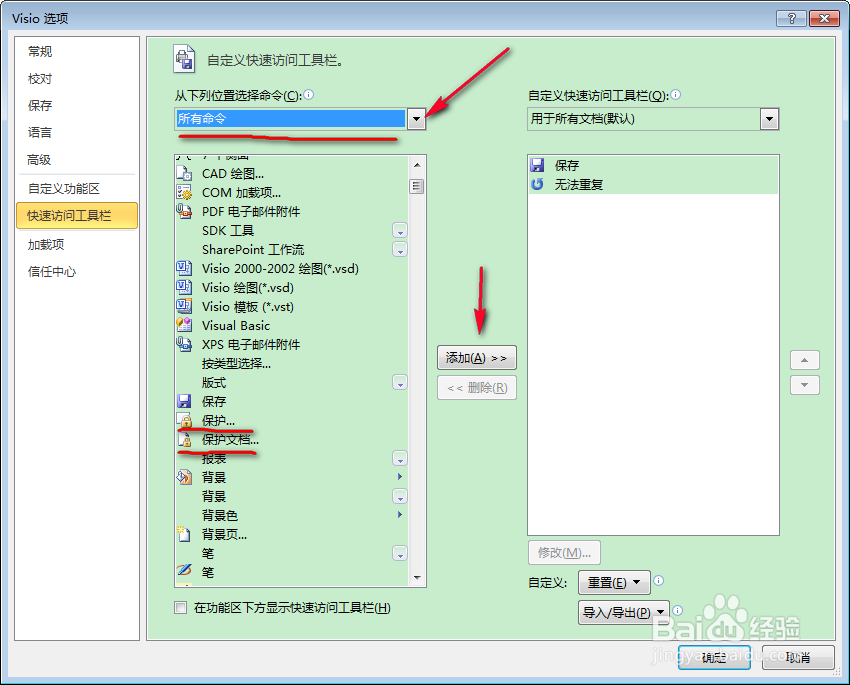Viewport: 850px width, 685px height.
Task: Click the 背景页... page icon
Action: [x=184, y=534]
